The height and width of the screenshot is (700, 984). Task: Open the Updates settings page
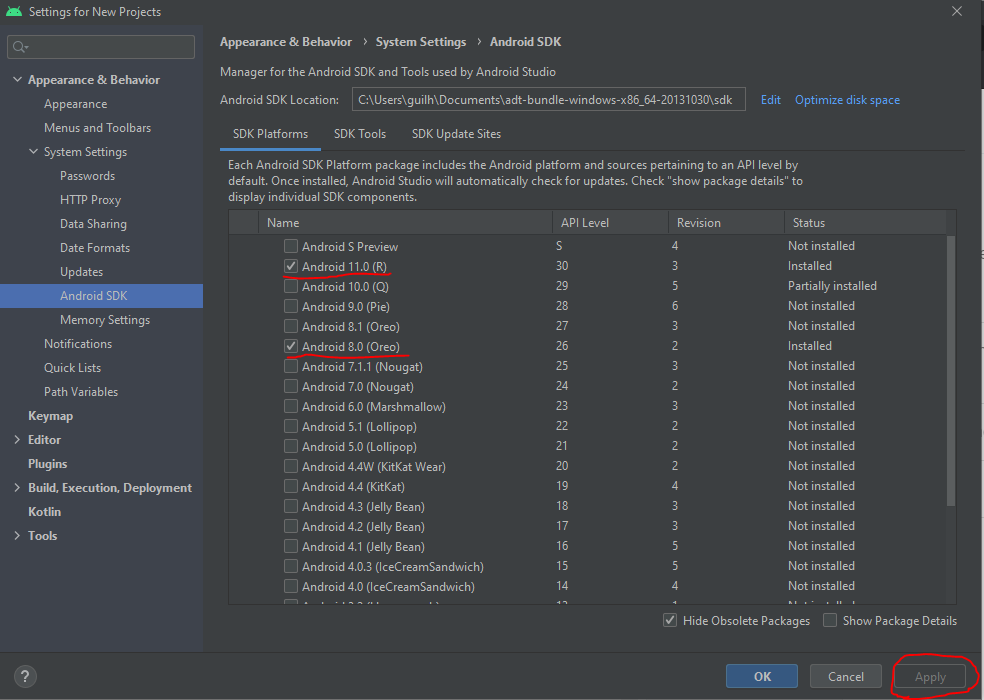[81, 271]
